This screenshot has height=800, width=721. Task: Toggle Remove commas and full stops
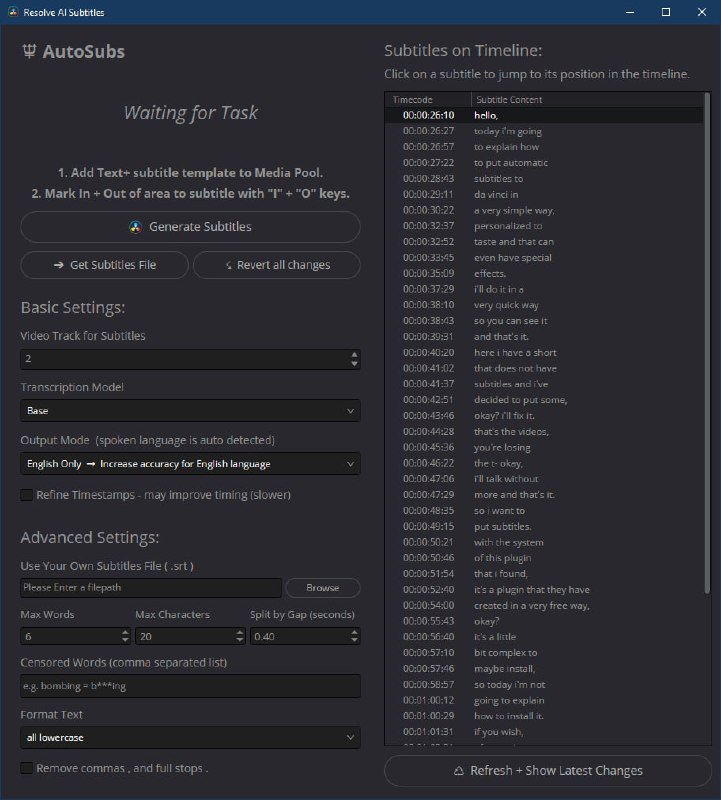pos(27,768)
